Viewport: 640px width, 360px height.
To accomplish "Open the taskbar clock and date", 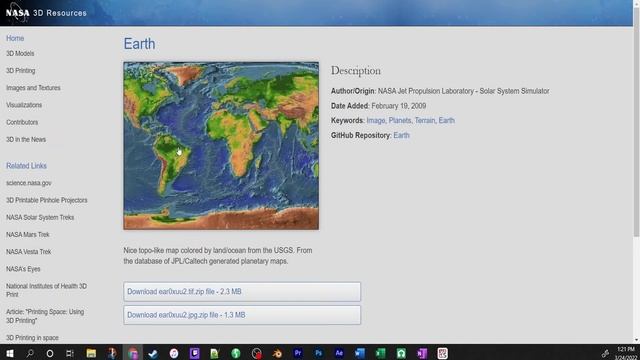I will pos(626,353).
